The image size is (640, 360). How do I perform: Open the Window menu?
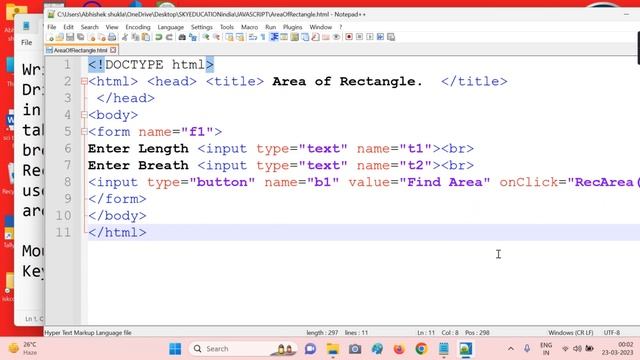pyautogui.click(x=320, y=27)
